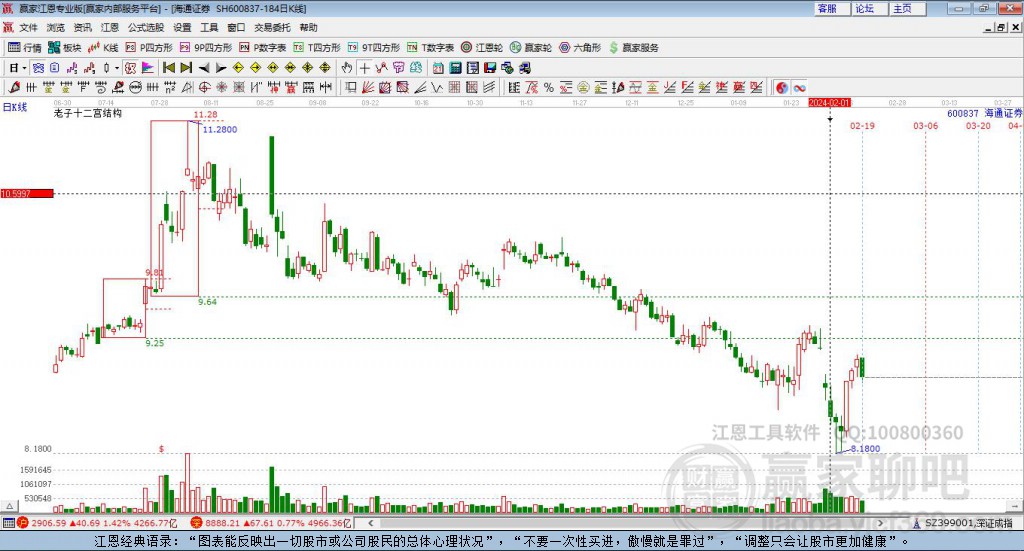This screenshot has width=1024, height=551.
Task: Click the SZ399001 深证成指 status entry
Action: [x=968, y=523]
